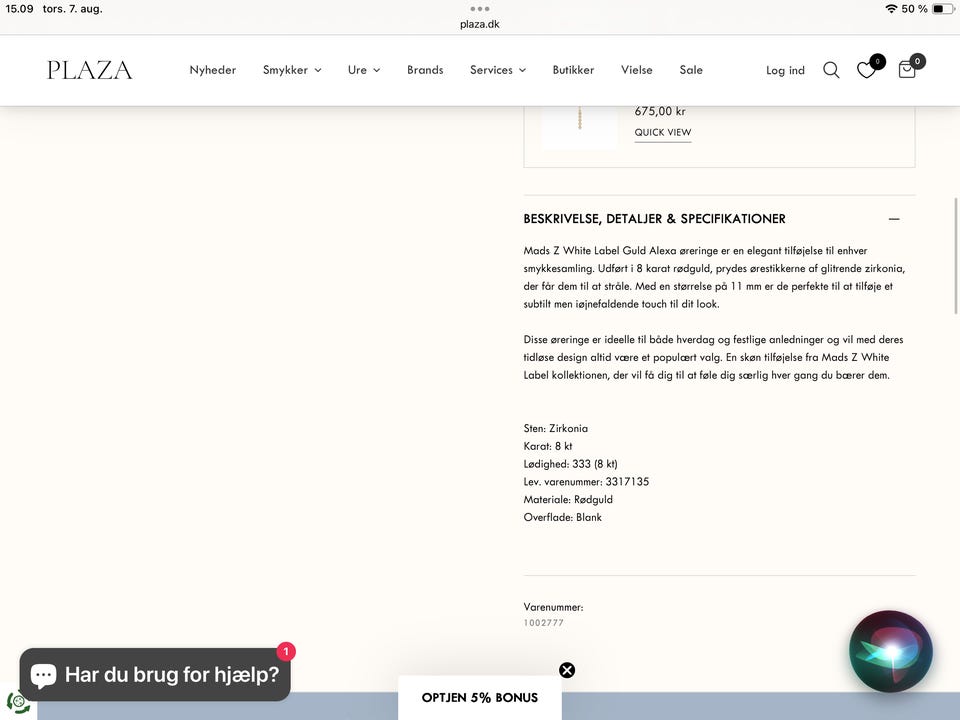Click the Log ind link
960x720 pixels.
coord(785,70)
